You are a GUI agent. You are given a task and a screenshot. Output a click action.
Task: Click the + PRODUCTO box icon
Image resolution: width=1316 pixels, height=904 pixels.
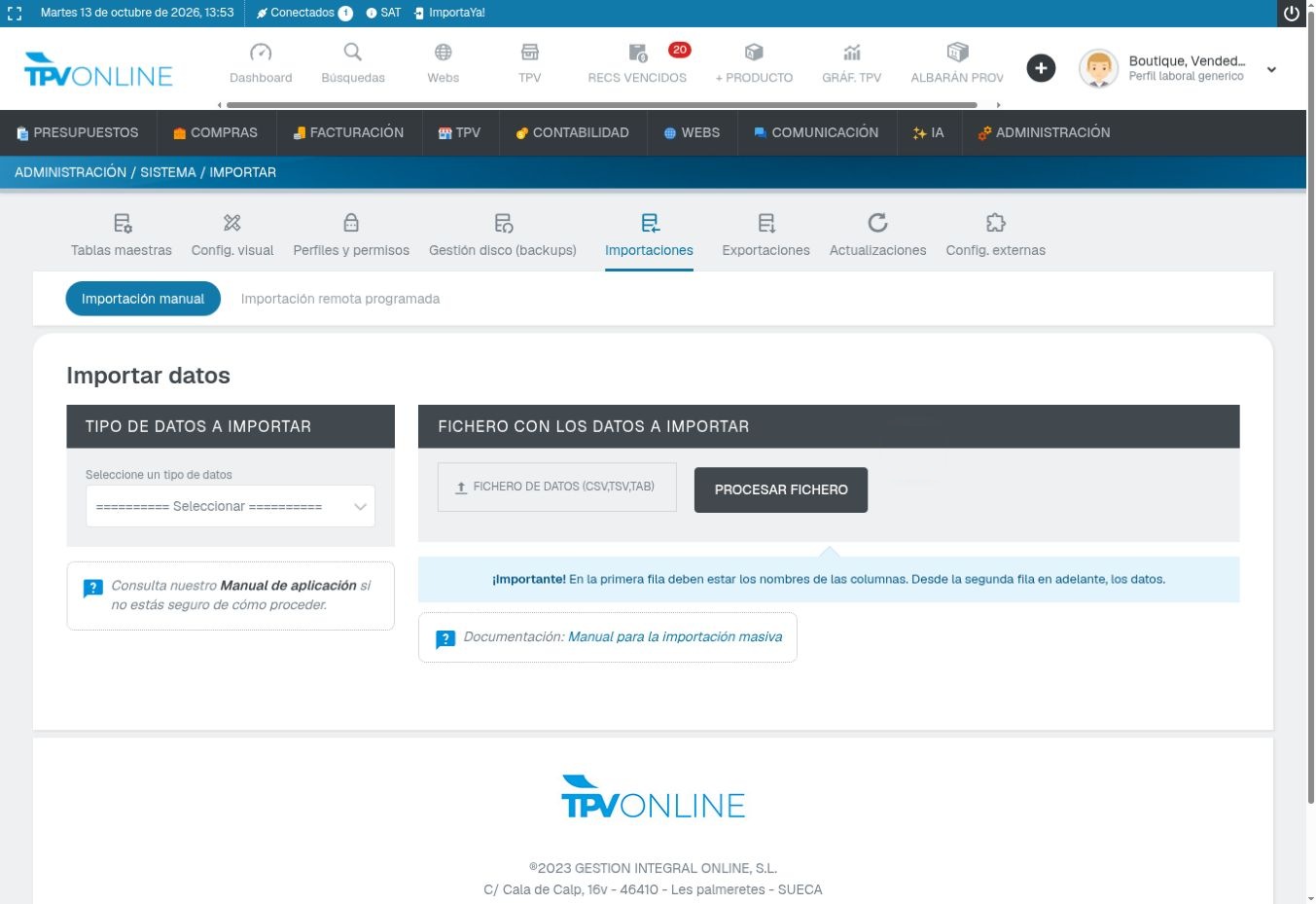tap(754, 53)
